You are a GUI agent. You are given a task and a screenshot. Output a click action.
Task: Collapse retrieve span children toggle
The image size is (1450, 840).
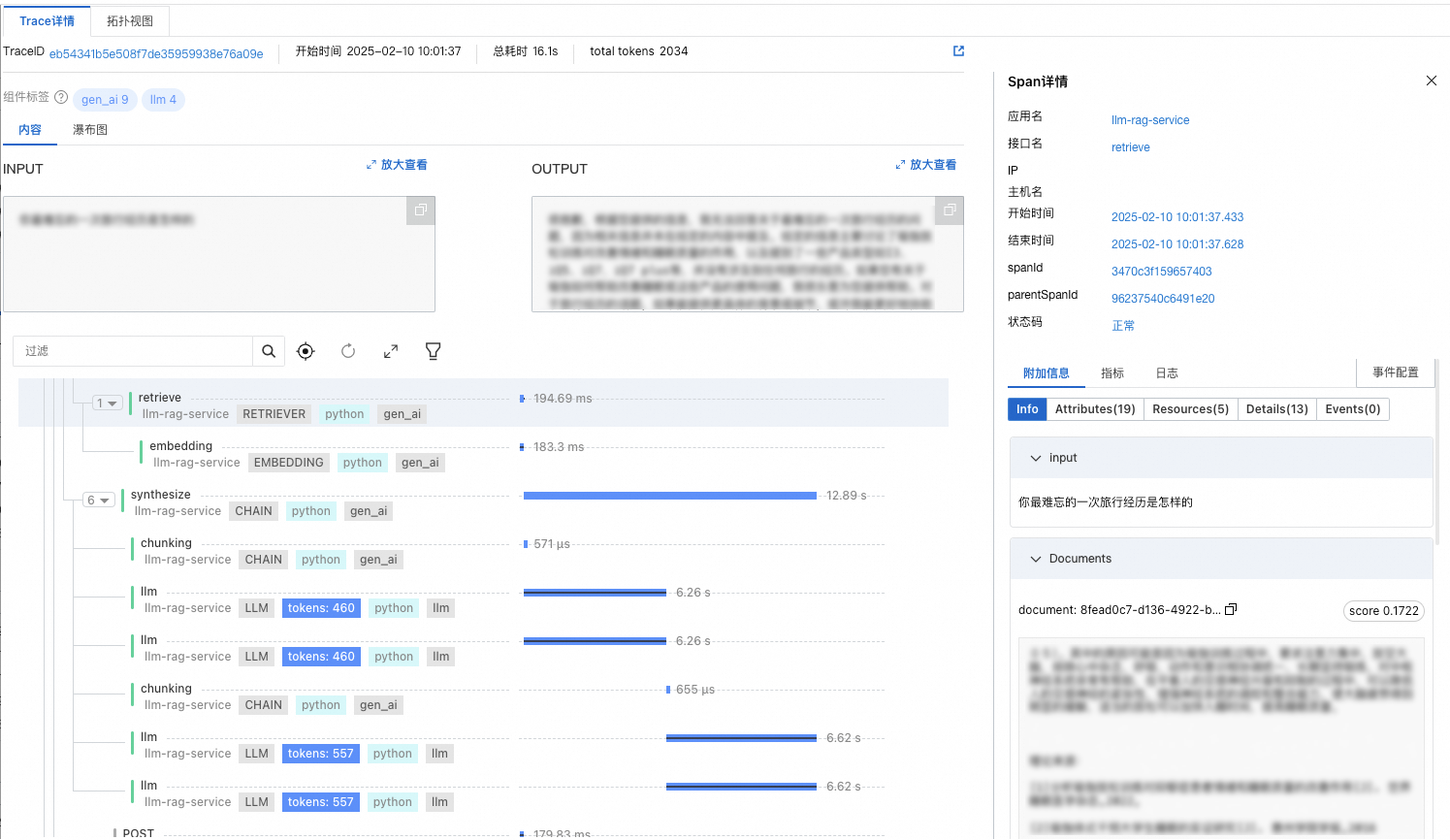(107, 404)
